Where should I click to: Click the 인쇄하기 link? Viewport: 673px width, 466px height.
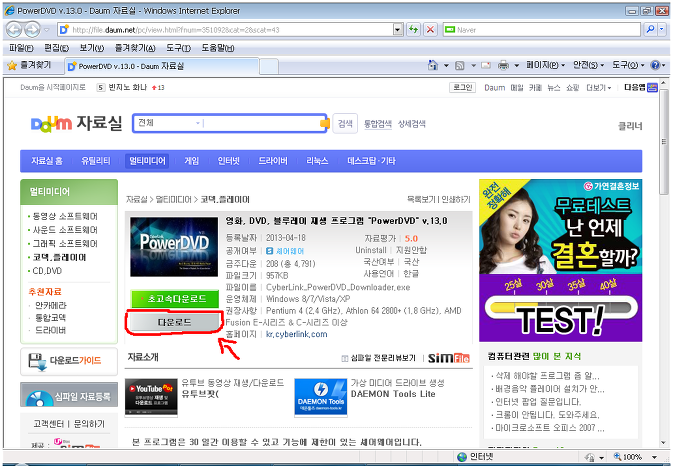point(456,200)
